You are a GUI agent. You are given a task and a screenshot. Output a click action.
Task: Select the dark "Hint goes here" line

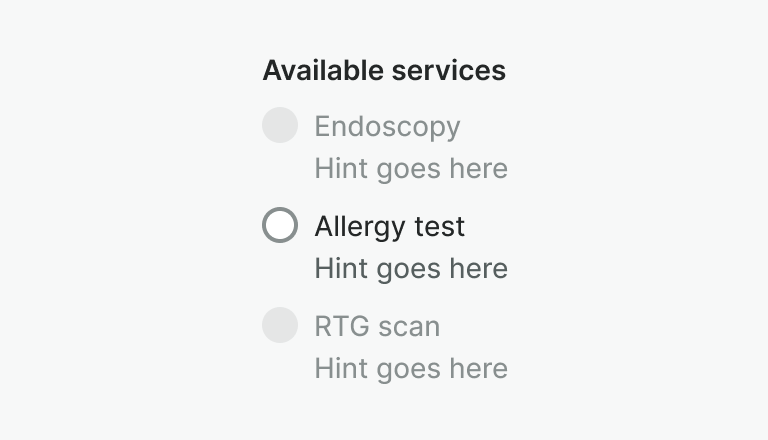411,268
